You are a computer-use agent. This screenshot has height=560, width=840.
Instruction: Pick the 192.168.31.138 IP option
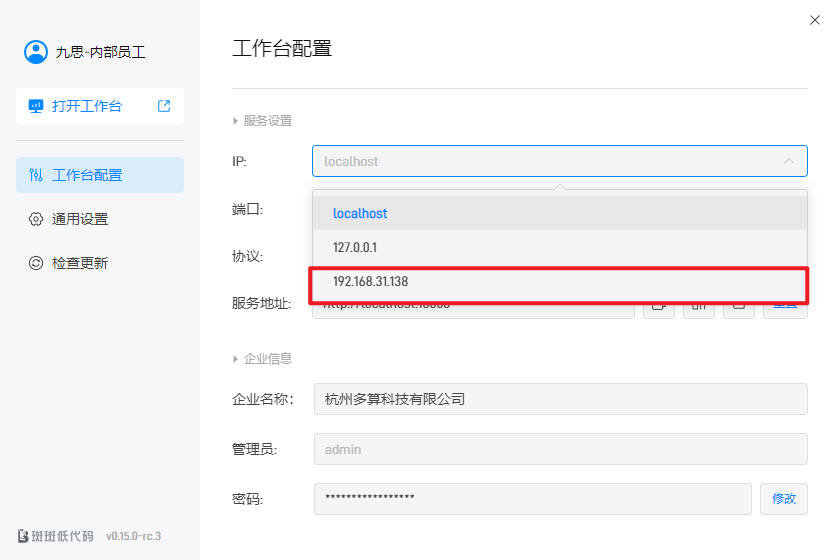pos(370,282)
